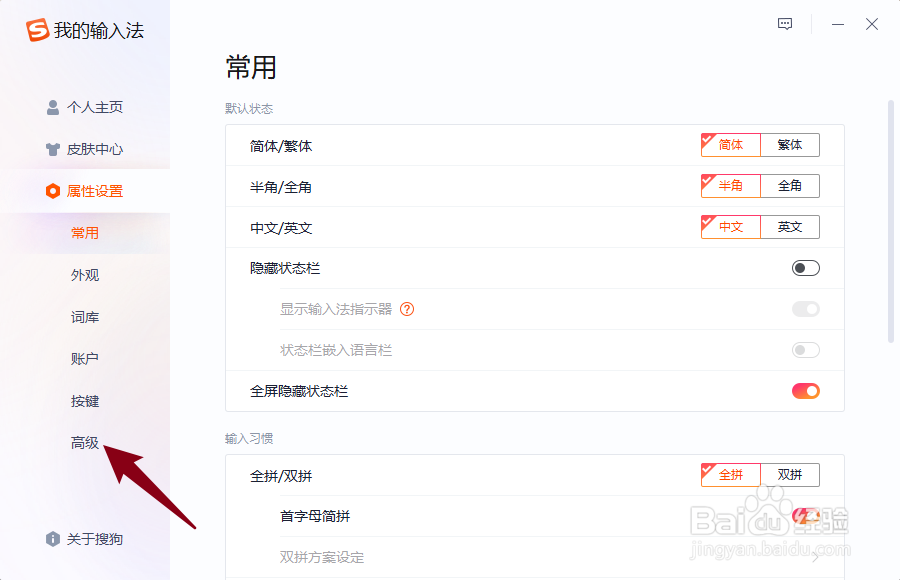Toggle 首字母简拼 switch
Image resolution: width=900 pixels, height=580 pixels.
(805, 516)
